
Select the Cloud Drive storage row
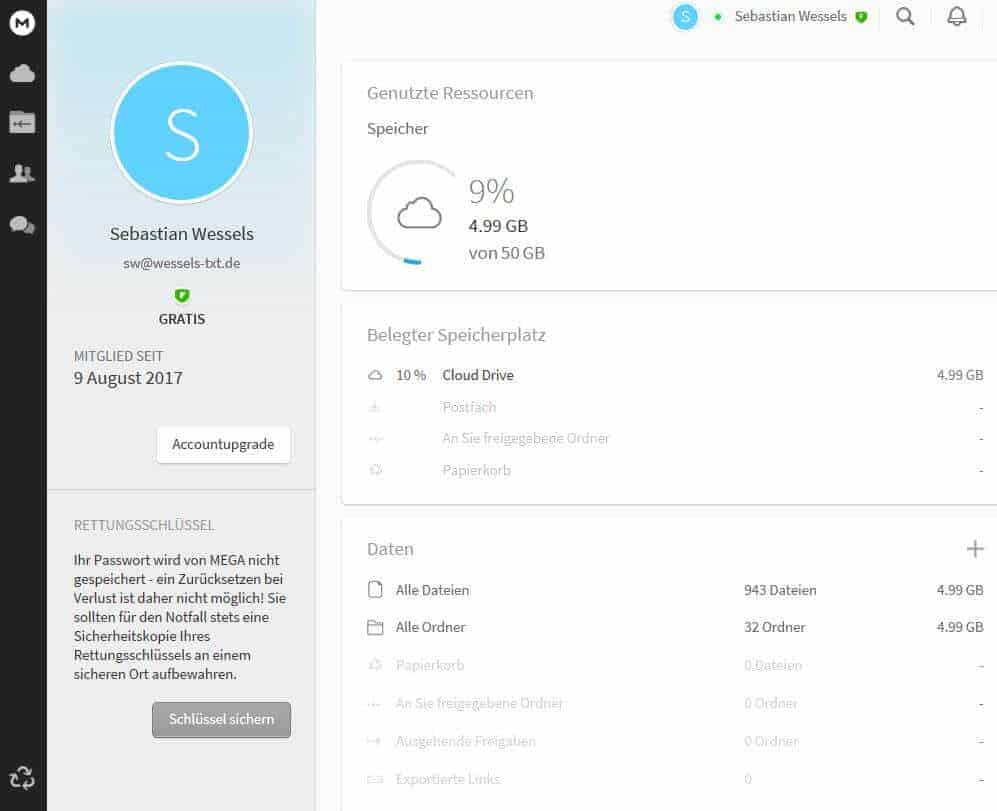pos(675,375)
